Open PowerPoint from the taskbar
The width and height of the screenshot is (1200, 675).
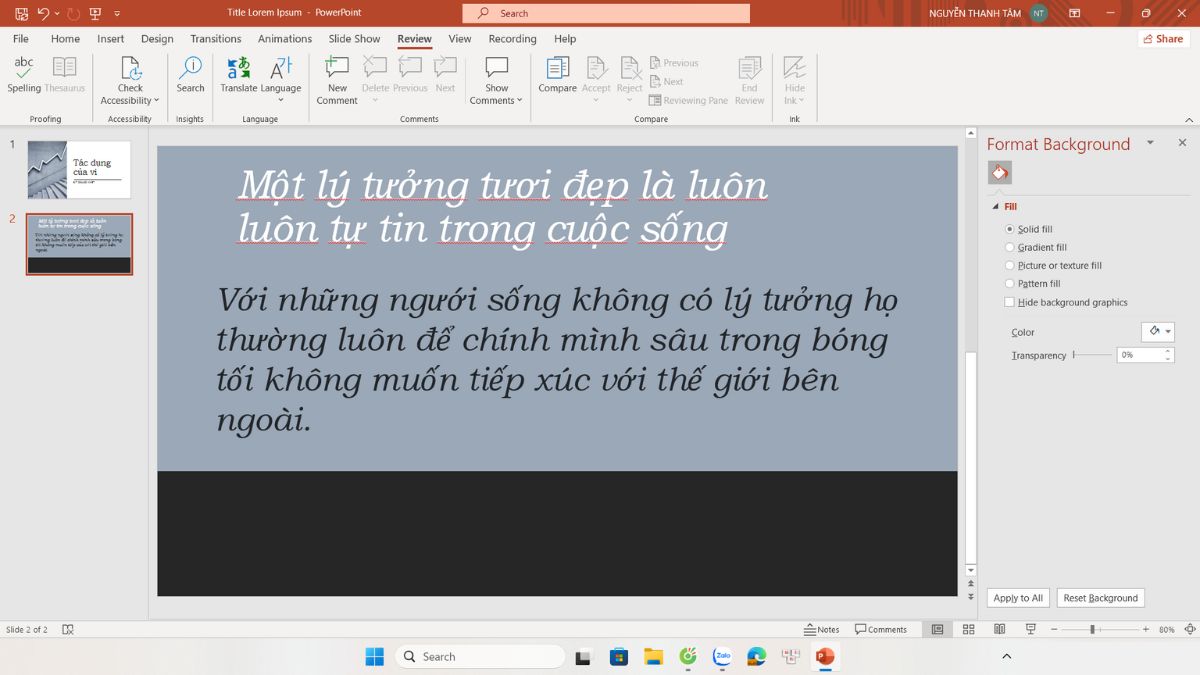tap(825, 656)
